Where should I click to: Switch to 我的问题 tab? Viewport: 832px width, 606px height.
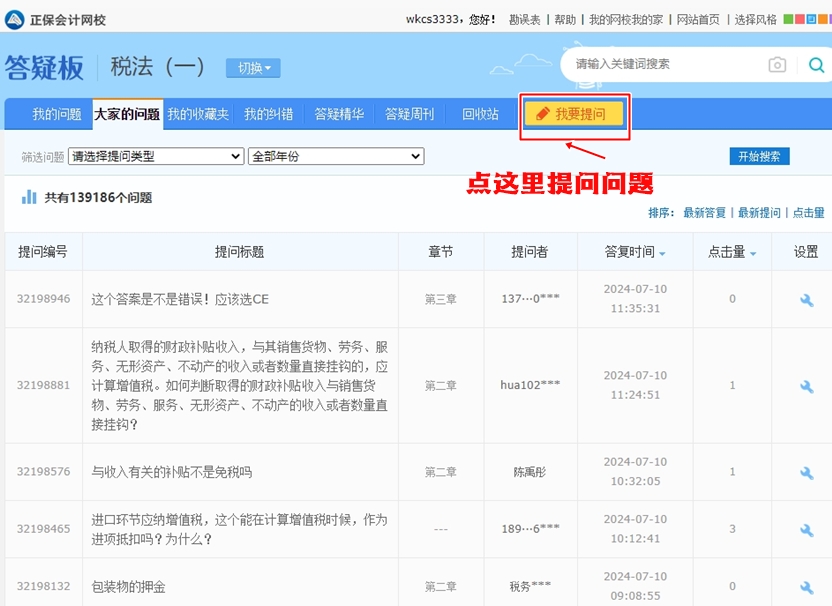(56, 114)
